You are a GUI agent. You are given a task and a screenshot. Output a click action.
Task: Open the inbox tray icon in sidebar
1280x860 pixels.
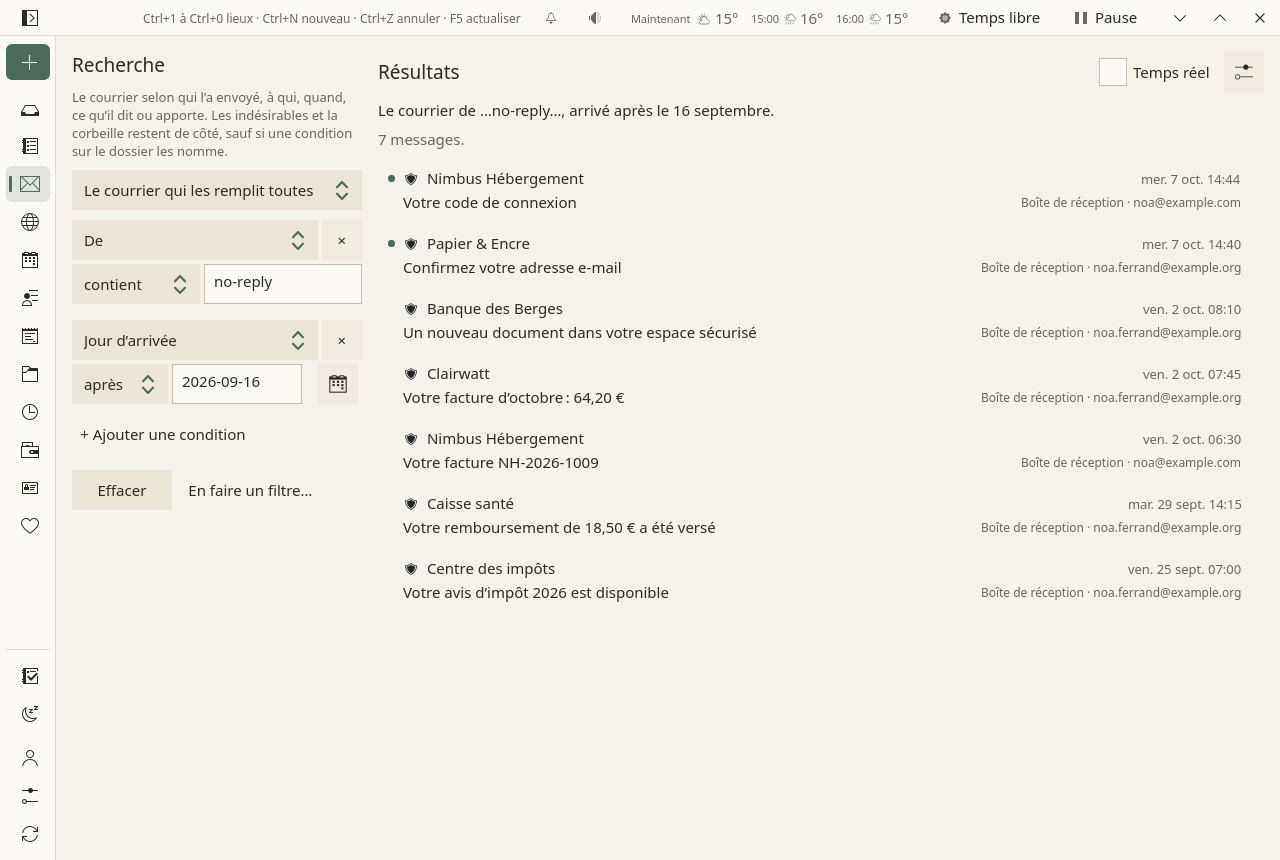(30, 110)
